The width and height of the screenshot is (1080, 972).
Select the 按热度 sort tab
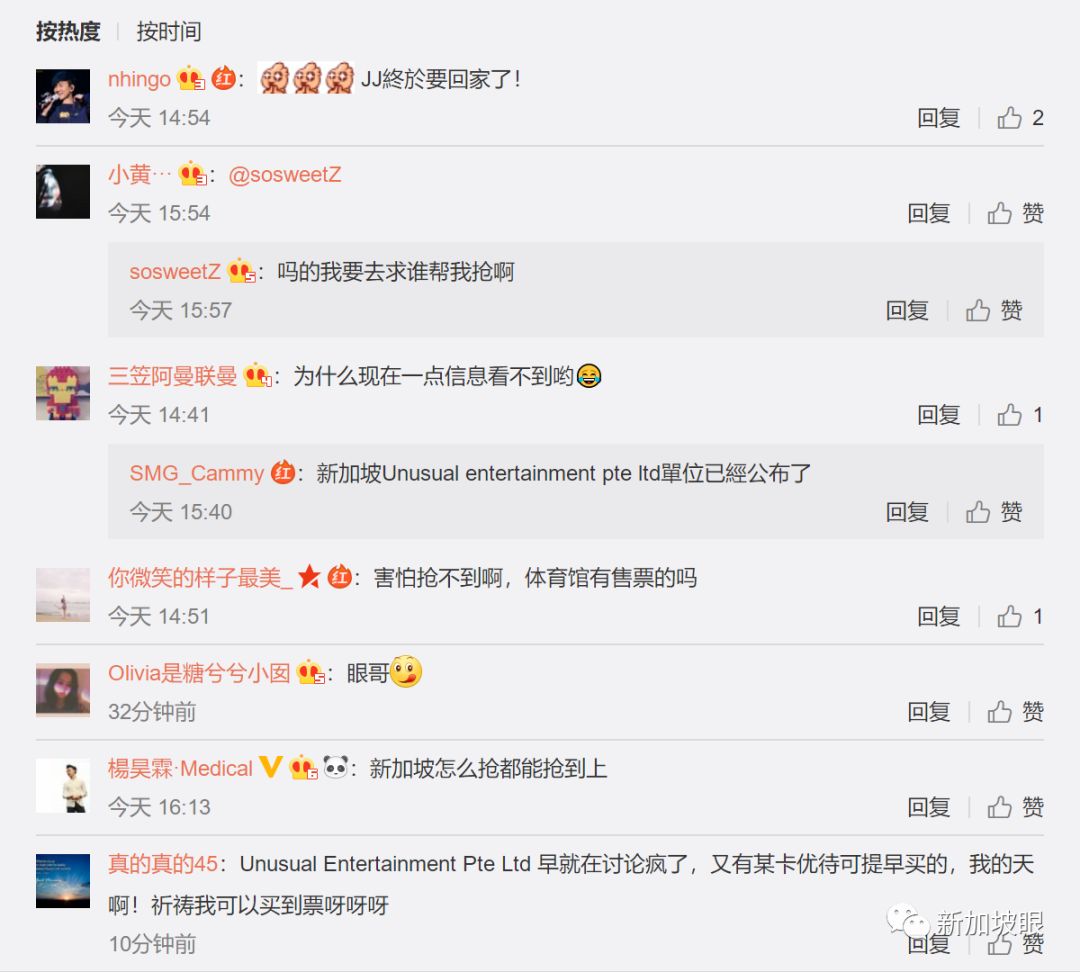tap(68, 31)
